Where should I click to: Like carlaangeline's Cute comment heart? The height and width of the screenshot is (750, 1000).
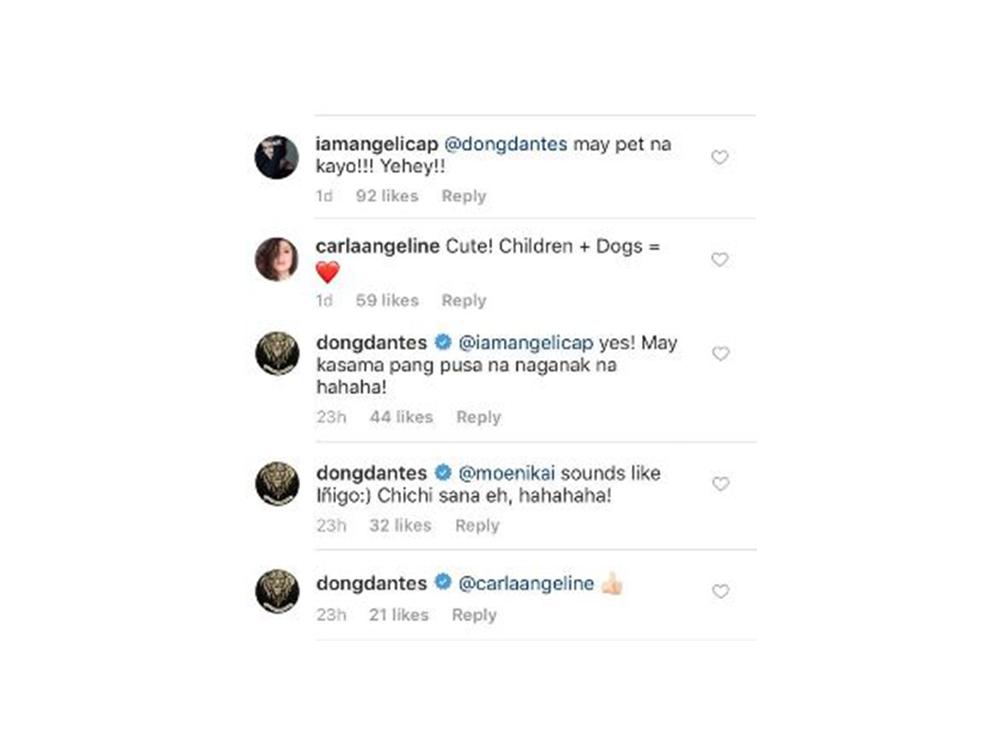coord(719,260)
